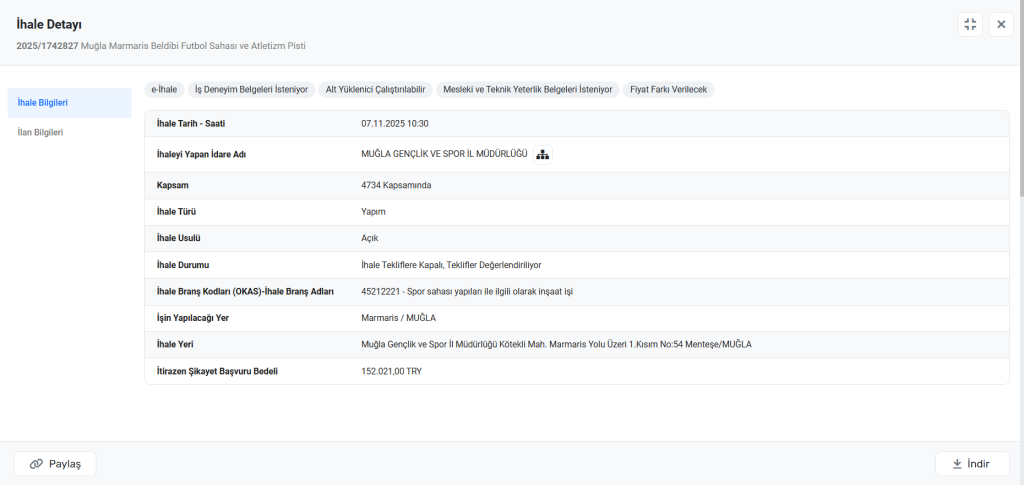Viewport: 1024px width, 485px height.
Task: Click the shrink dialog icon in the header
Action: 970,25
